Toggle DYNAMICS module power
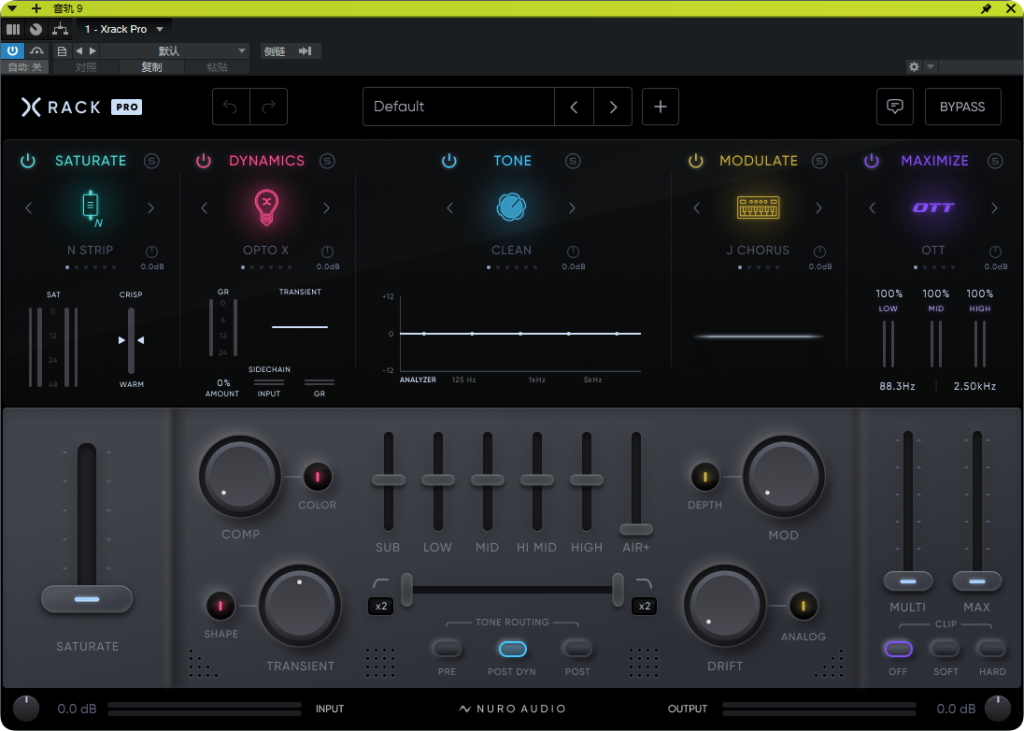This screenshot has width=1024, height=731. pyautogui.click(x=204, y=161)
